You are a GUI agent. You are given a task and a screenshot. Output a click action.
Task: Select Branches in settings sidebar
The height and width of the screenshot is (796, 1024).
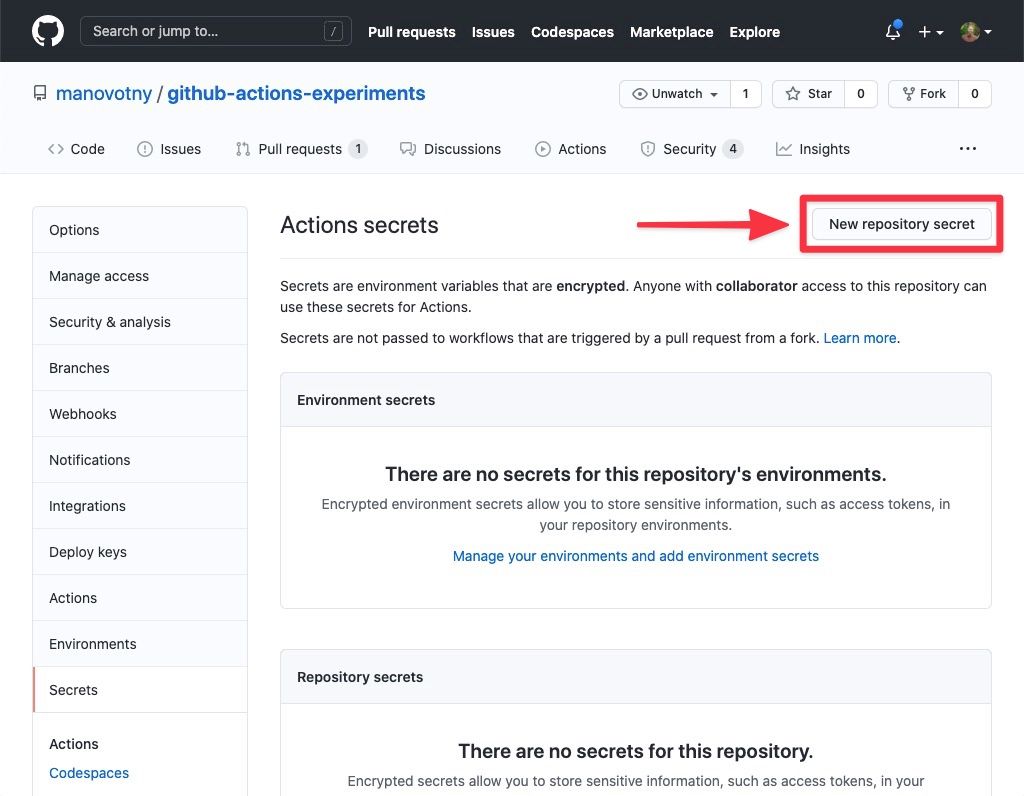tap(140, 368)
